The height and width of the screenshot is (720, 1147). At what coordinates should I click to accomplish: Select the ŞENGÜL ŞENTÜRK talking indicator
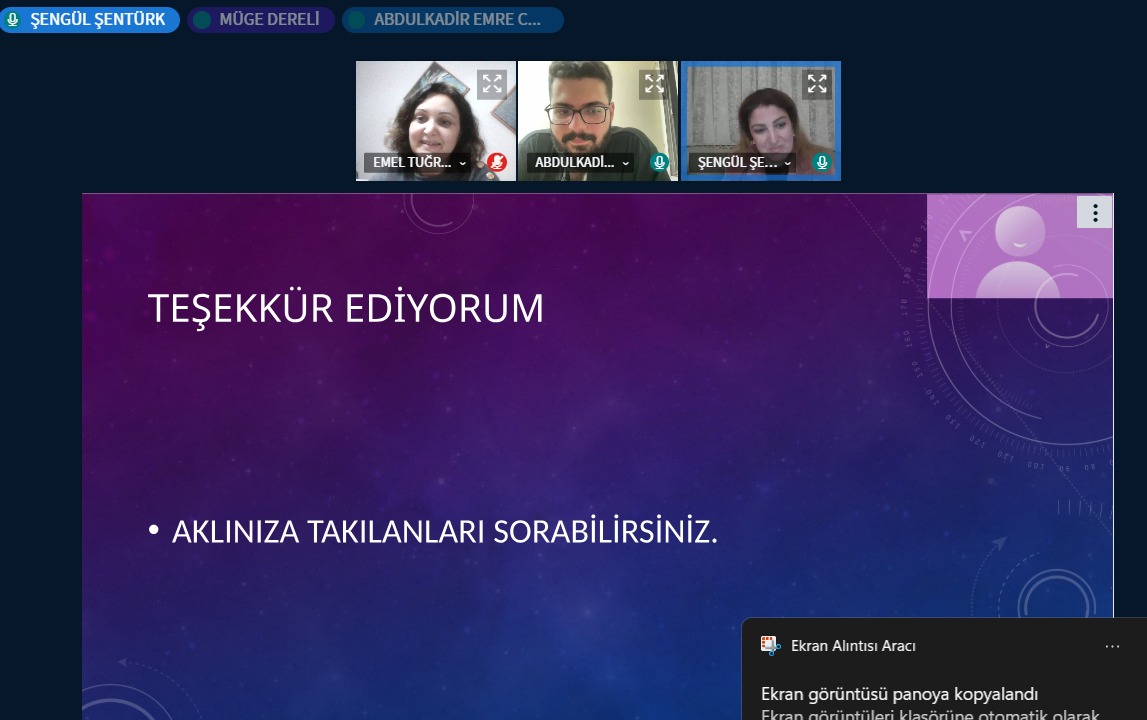(x=90, y=20)
